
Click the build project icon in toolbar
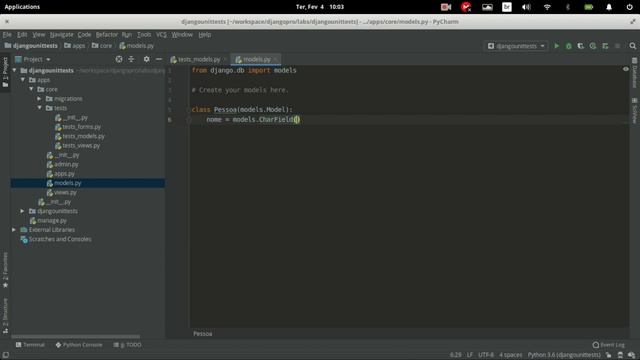point(605,46)
